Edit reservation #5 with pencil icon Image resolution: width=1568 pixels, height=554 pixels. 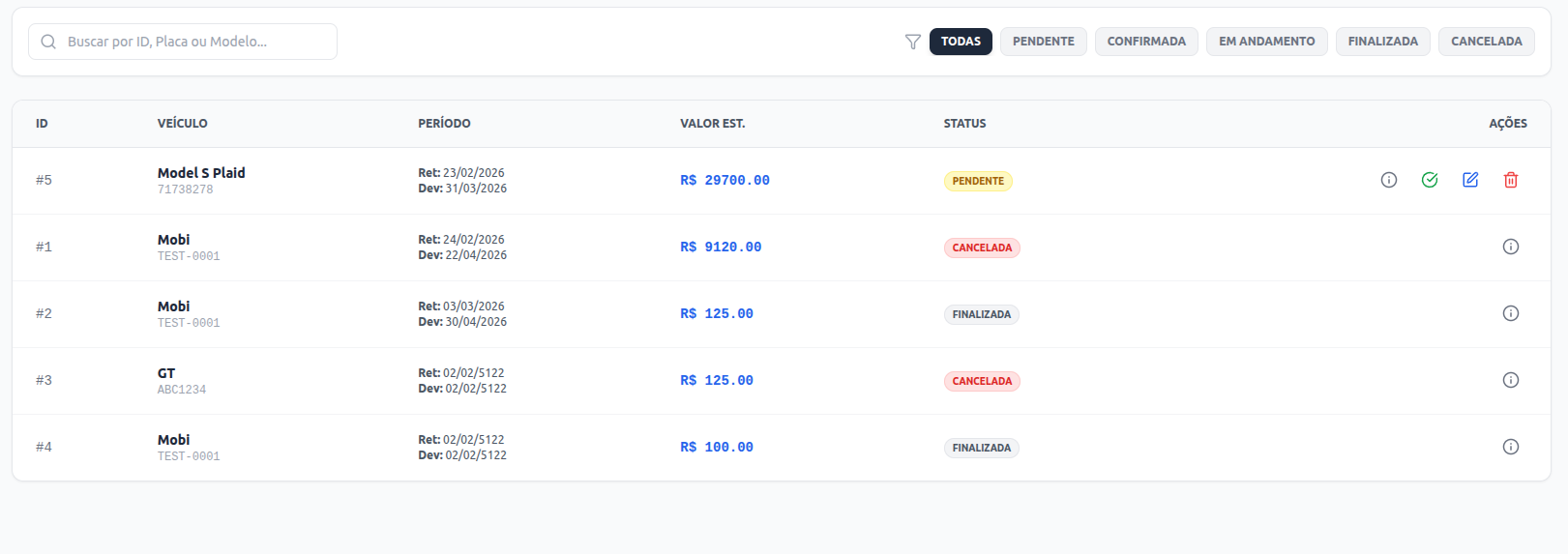point(1470,180)
